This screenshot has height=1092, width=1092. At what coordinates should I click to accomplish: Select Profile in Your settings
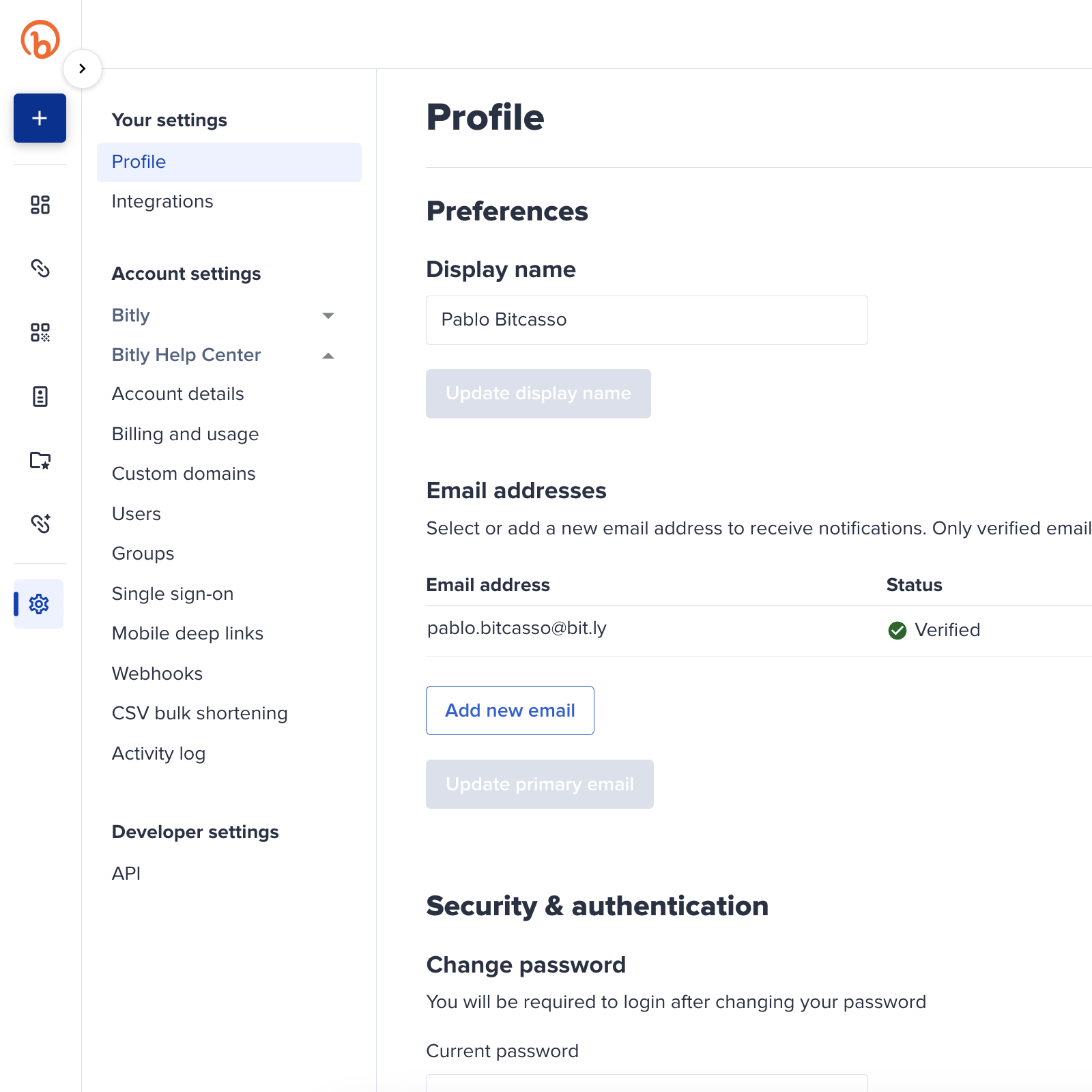tap(229, 162)
